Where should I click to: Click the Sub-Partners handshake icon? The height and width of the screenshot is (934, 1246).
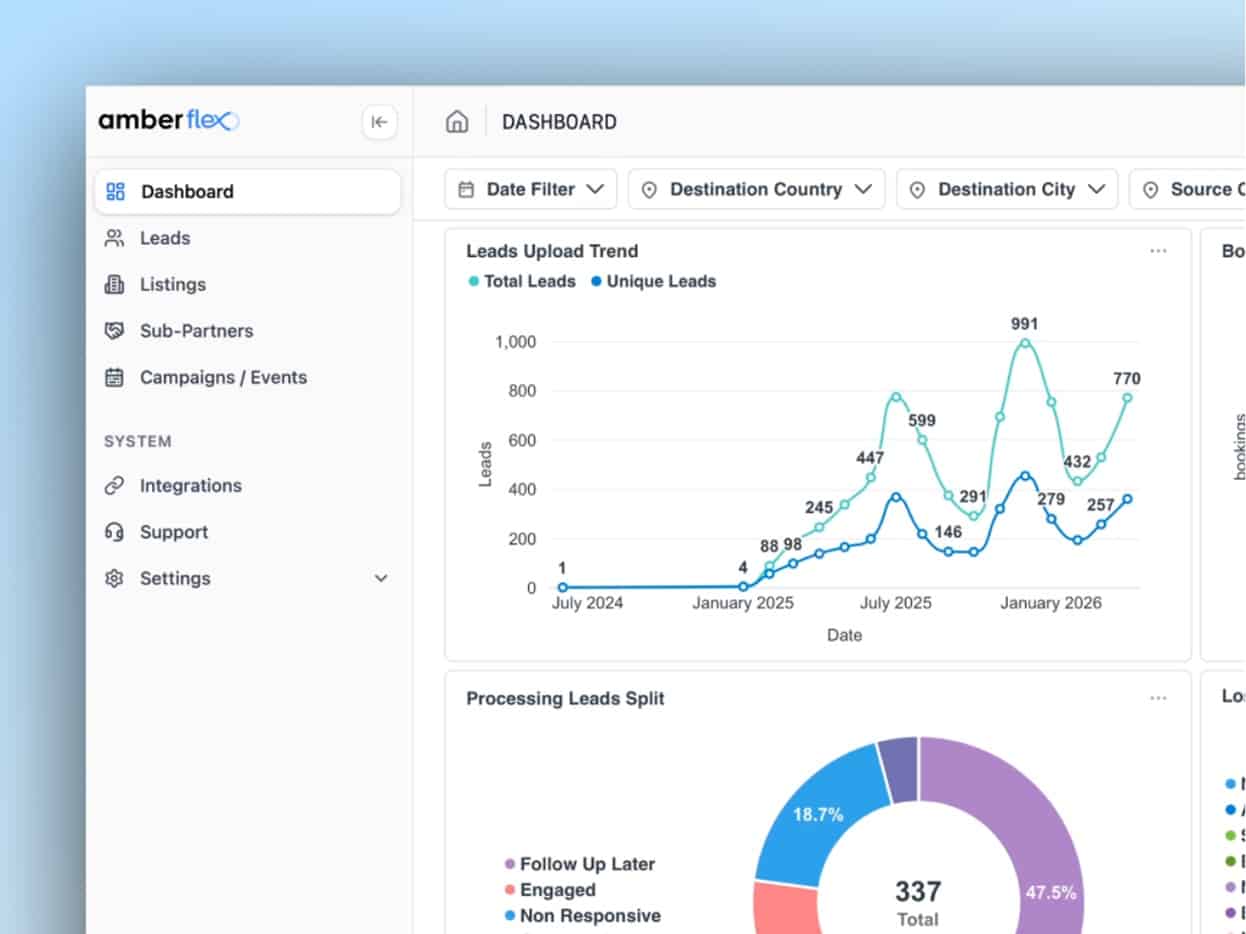point(115,330)
